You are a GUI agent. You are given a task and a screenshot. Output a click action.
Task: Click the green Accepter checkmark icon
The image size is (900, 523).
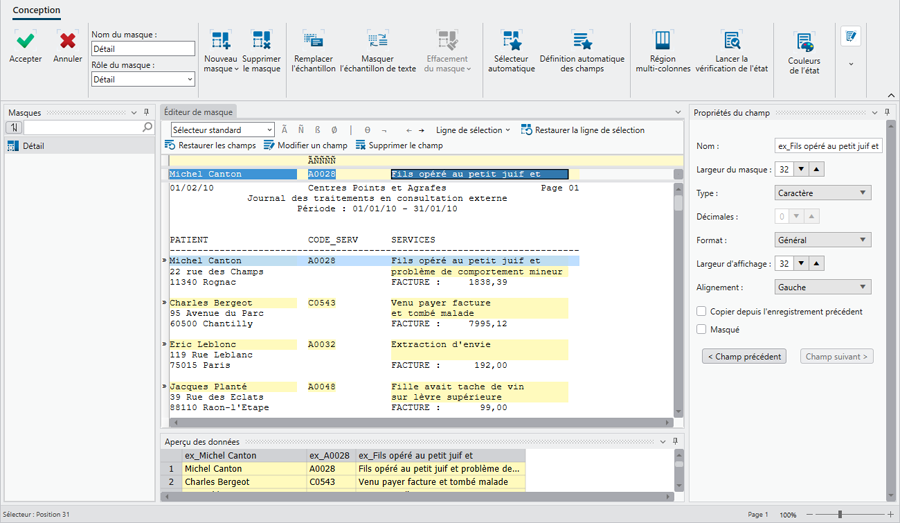pyautogui.click(x=26, y=41)
